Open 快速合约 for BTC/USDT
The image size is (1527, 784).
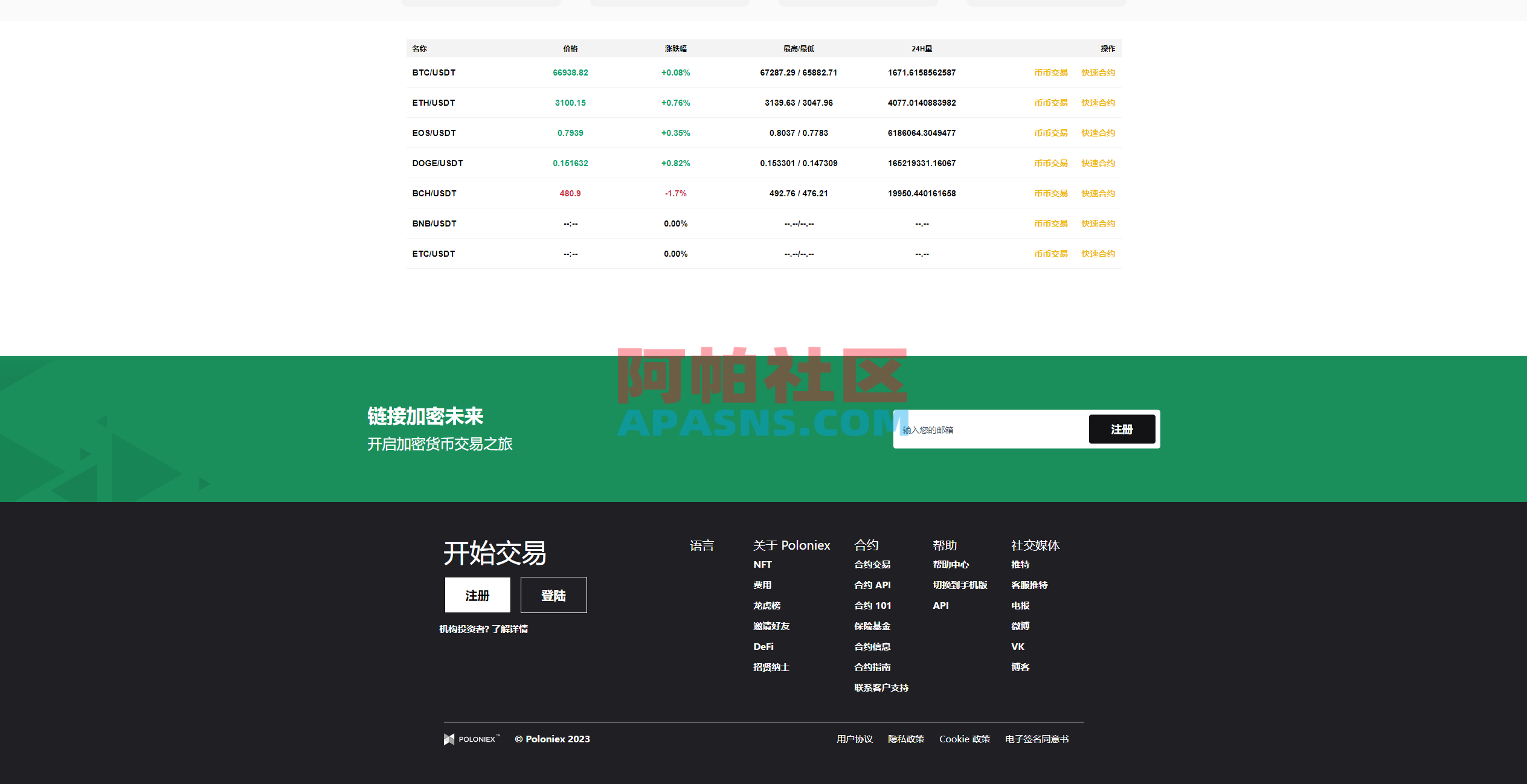tap(1098, 72)
